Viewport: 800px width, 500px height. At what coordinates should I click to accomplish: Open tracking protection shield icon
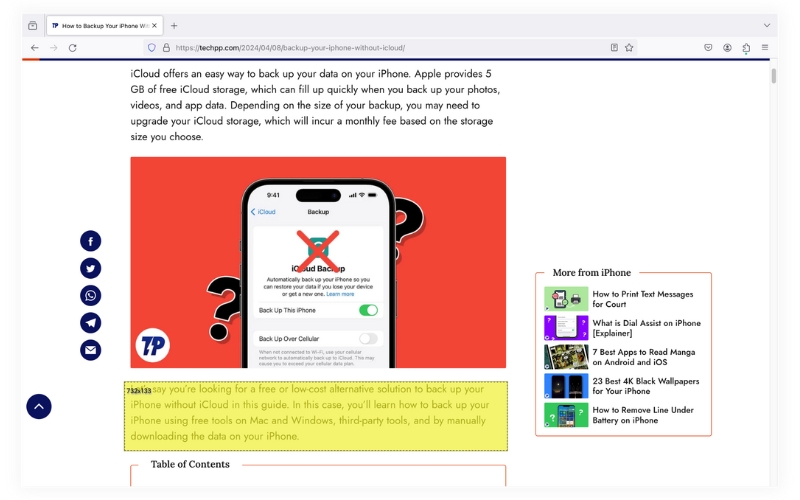(152, 47)
